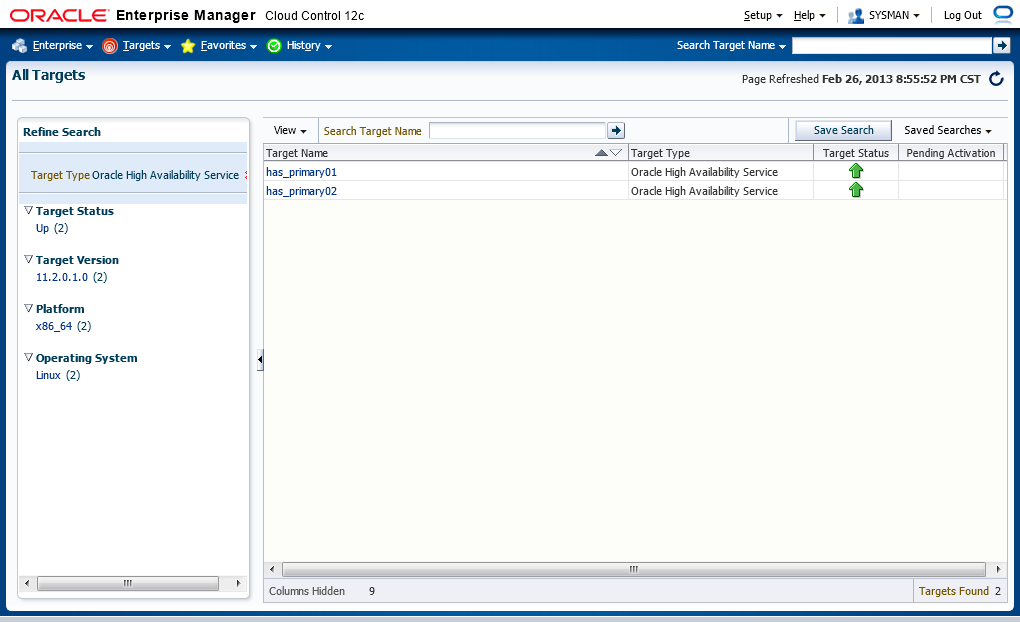Collapse the Target Status section

tap(28, 210)
